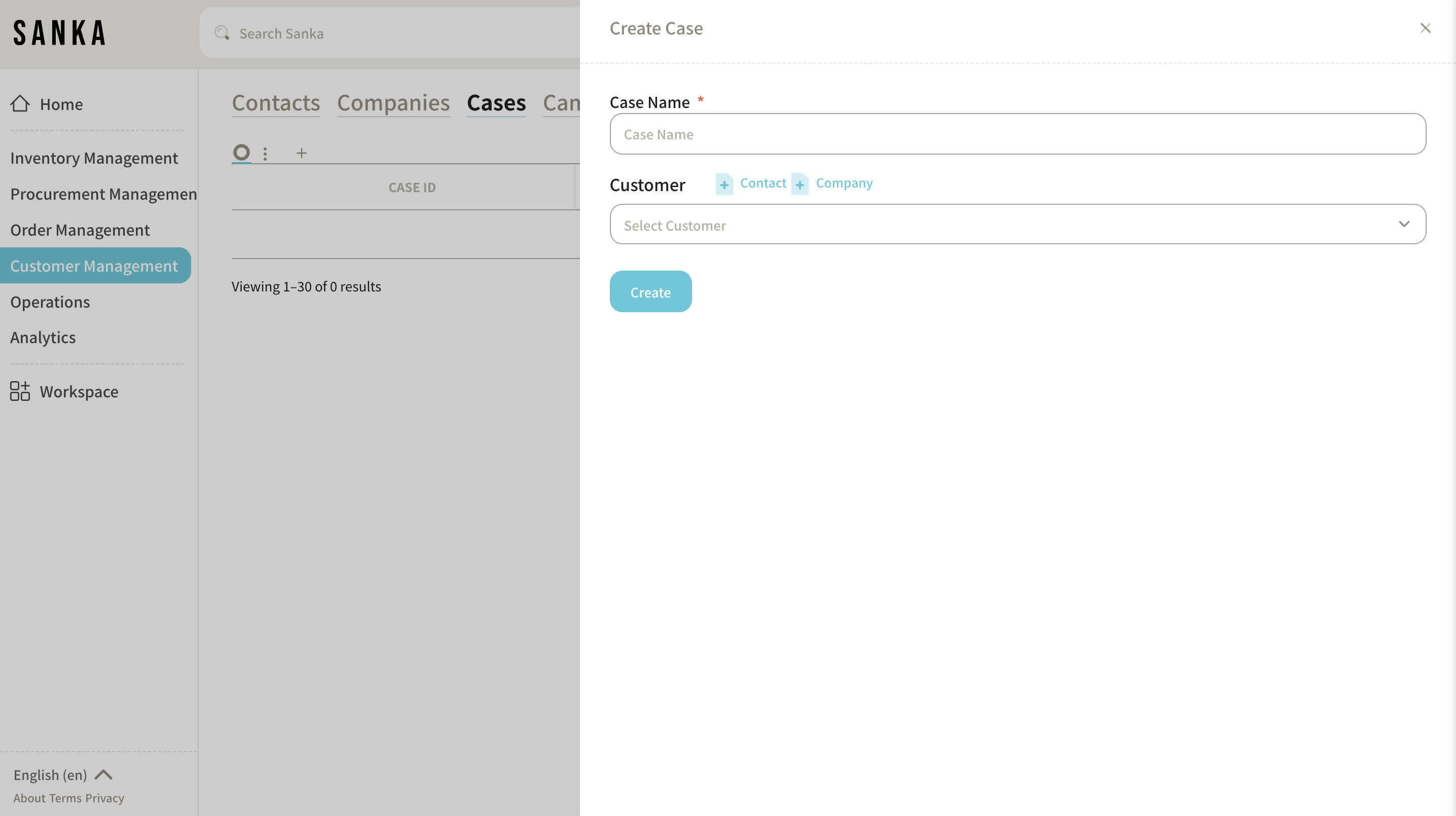This screenshot has width=1456, height=816.
Task: Expand the English (en) language selector
Action: pyautogui.click(x=63, y=775)
